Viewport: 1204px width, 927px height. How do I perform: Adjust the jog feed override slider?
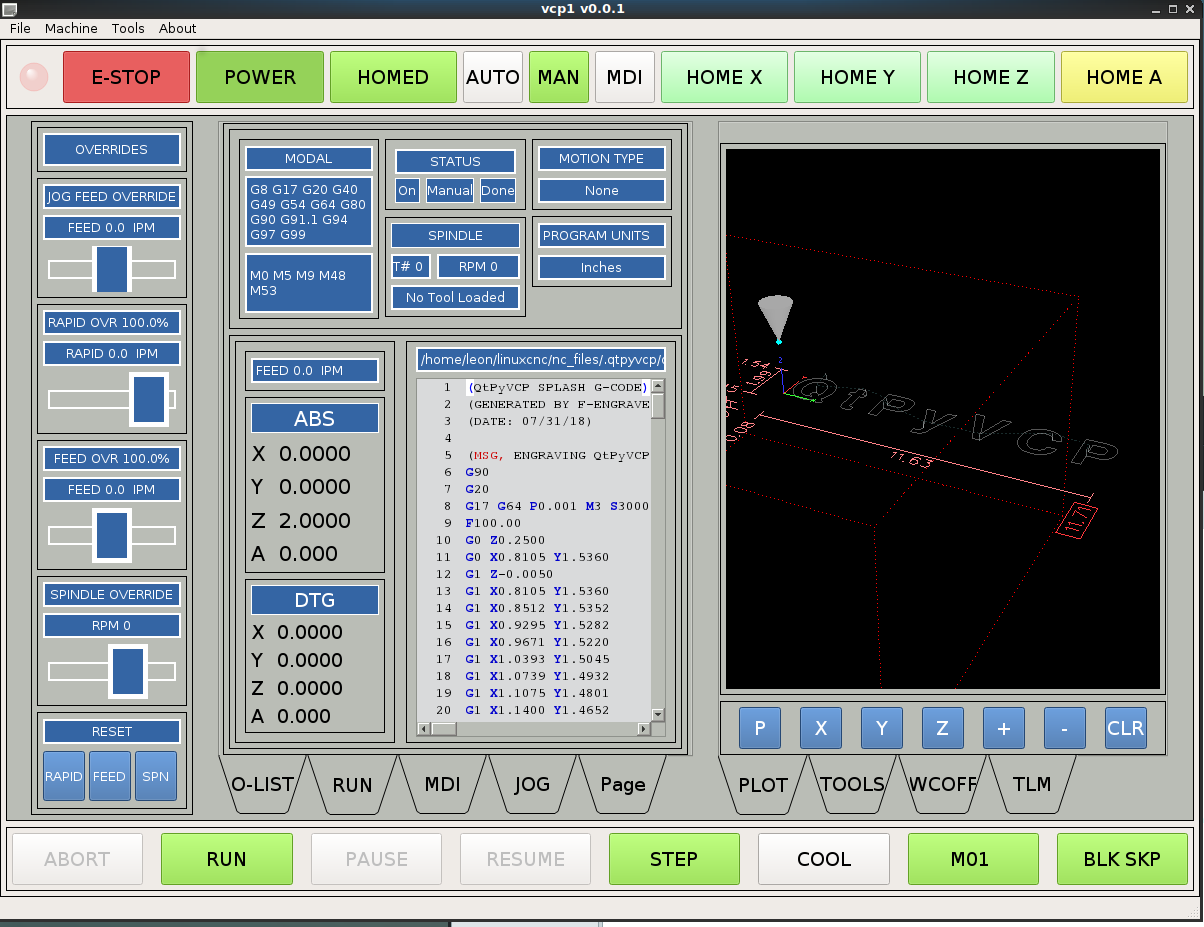point(112,269)
